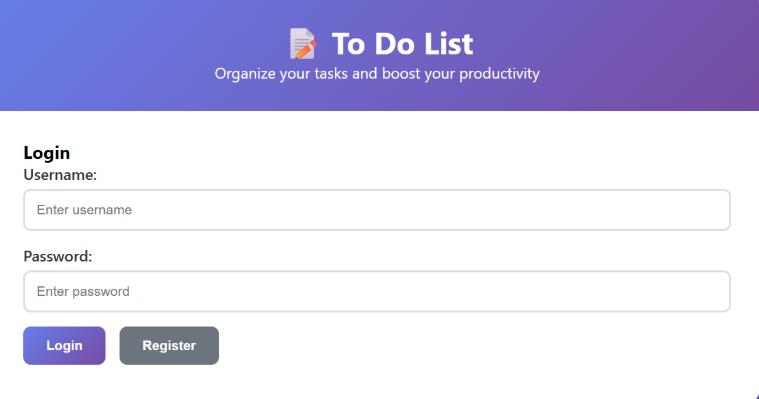Focus the username input field
Image resolution: width=759 pixels, height=399 pixels.
[x=377, y=210]
